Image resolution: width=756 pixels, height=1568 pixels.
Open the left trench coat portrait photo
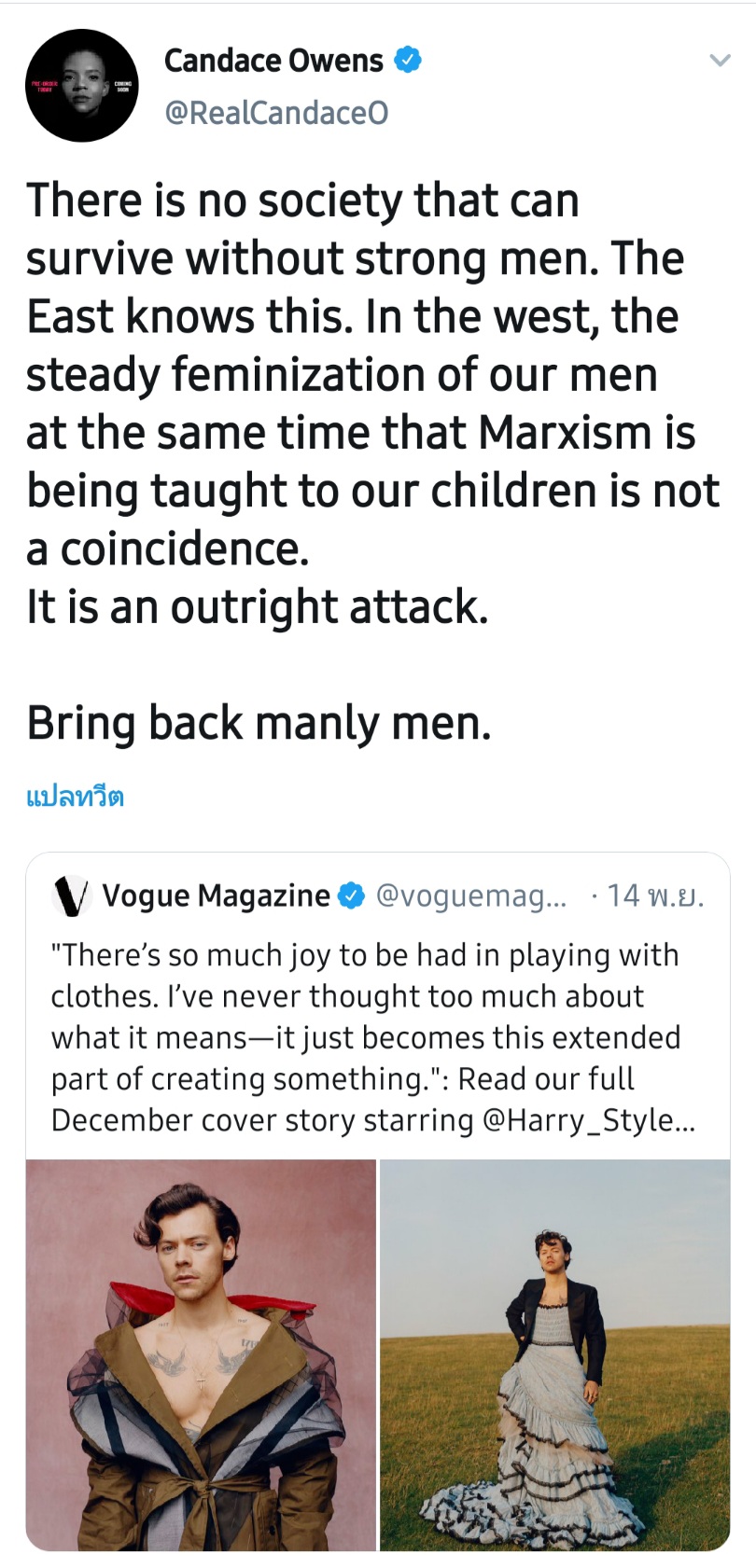click(x=201, y=1354)
